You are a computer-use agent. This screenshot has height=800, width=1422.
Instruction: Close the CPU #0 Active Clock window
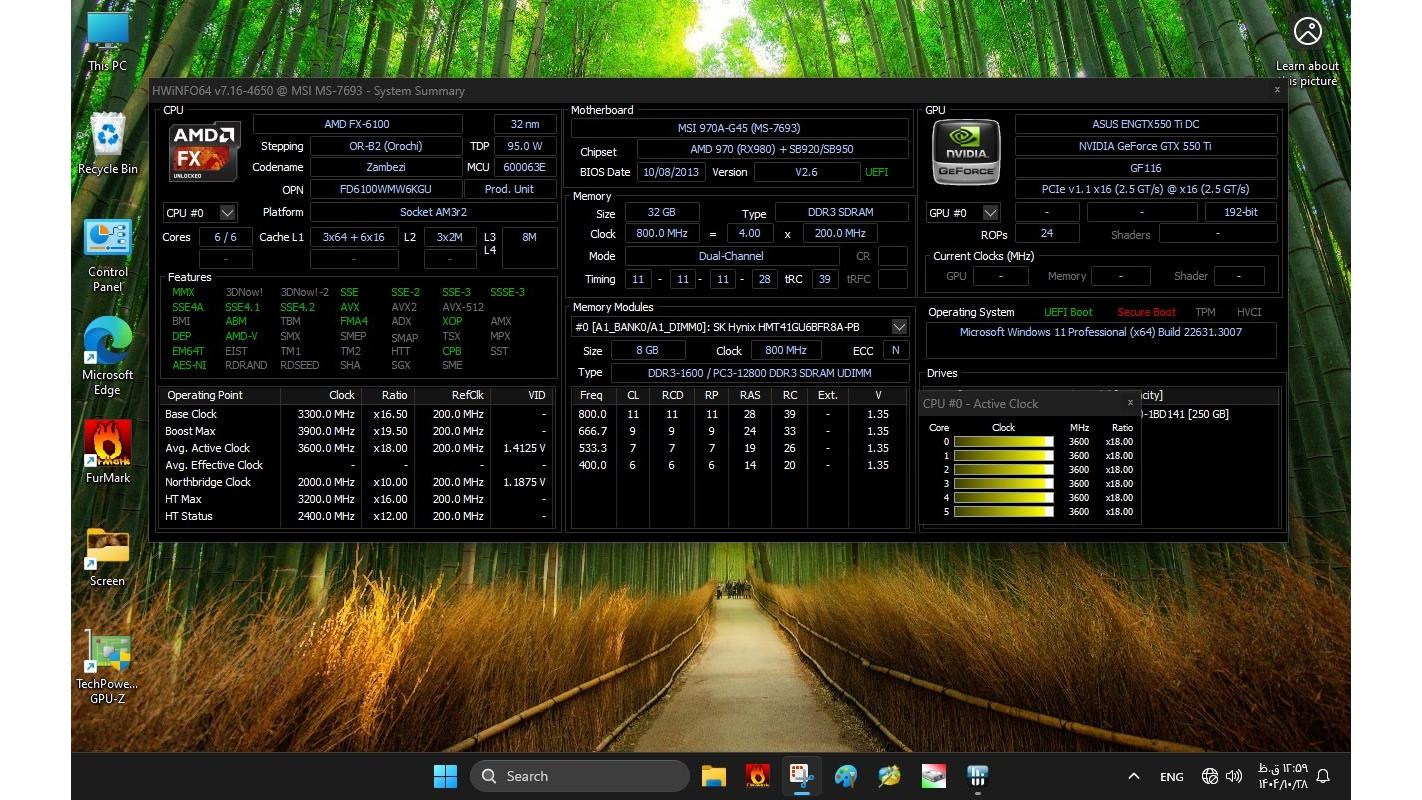[x=1130, y=403]
